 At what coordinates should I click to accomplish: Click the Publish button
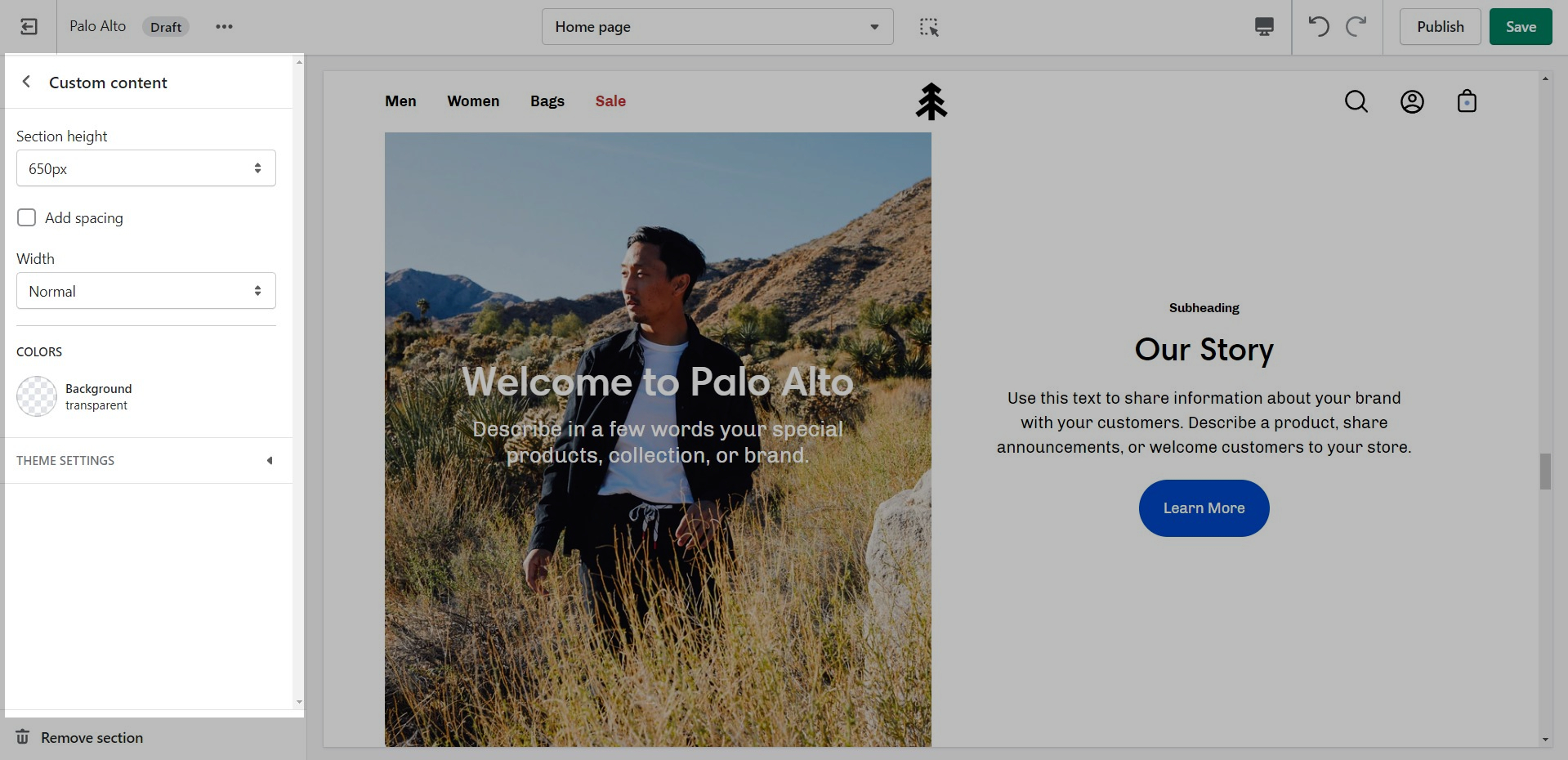tap(1440, 27)
